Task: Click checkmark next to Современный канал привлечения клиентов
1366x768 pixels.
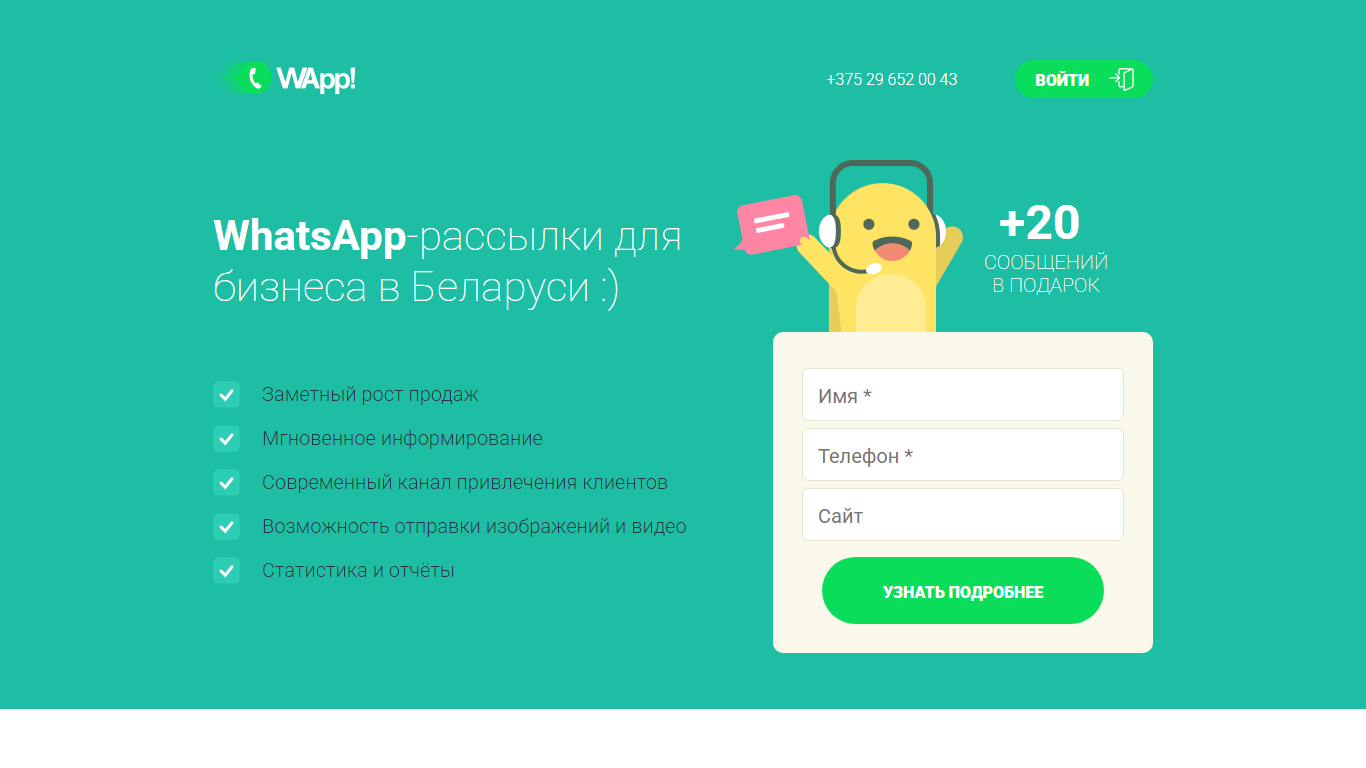Action: click(226, 482)
